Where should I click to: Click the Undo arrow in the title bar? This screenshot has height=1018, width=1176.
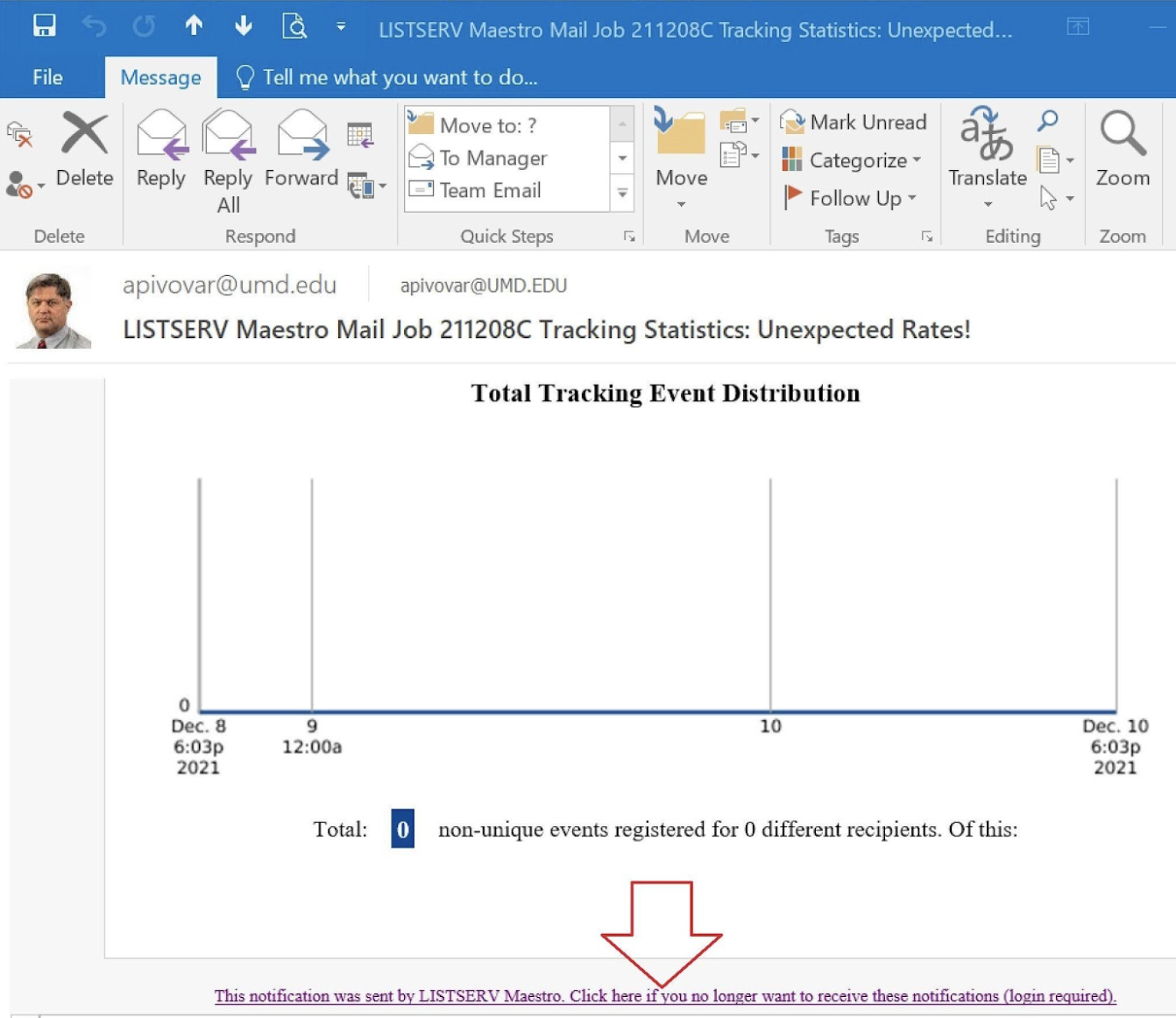click(94, 26)
